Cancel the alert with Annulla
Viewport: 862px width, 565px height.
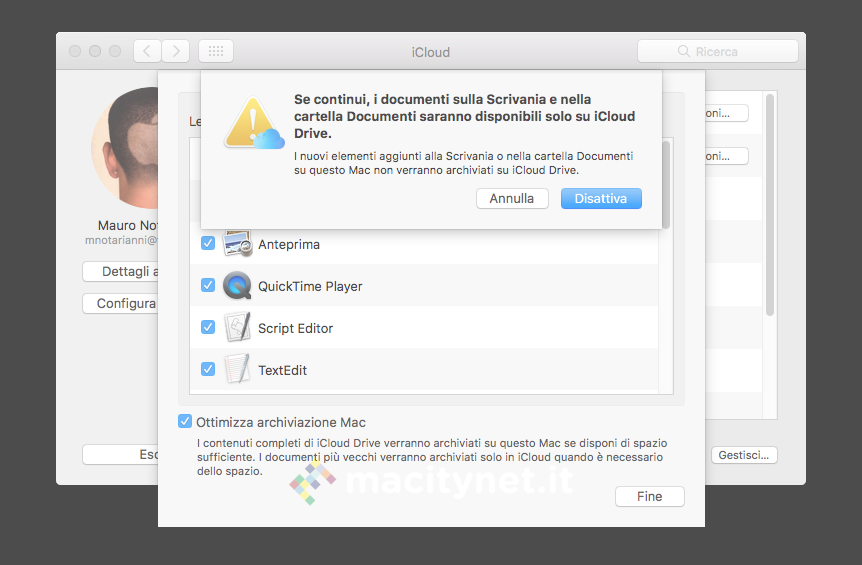(x=512, y=198)
